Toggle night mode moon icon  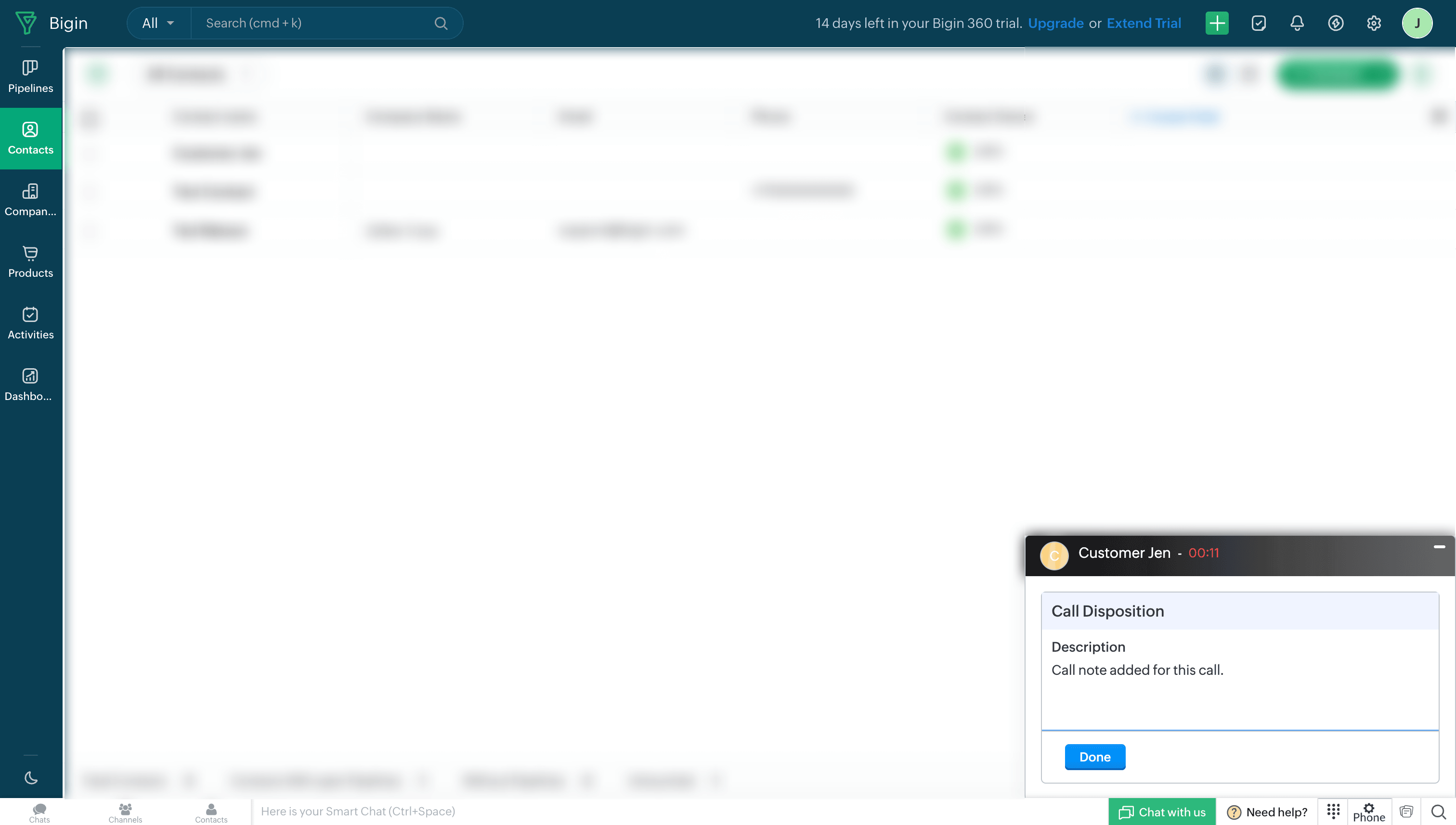tap(31, 778)
